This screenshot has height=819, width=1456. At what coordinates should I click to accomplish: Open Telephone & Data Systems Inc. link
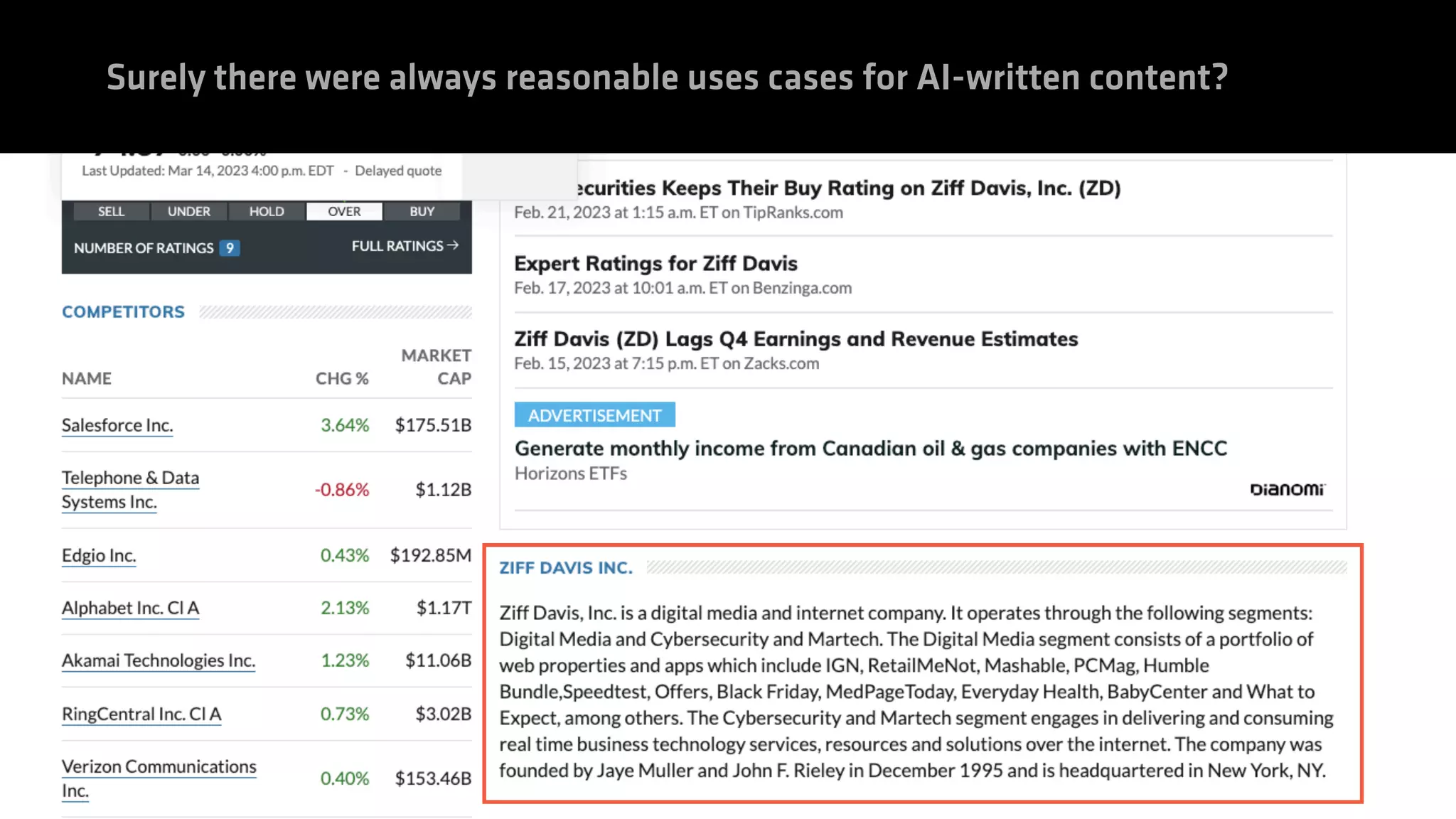130,490
